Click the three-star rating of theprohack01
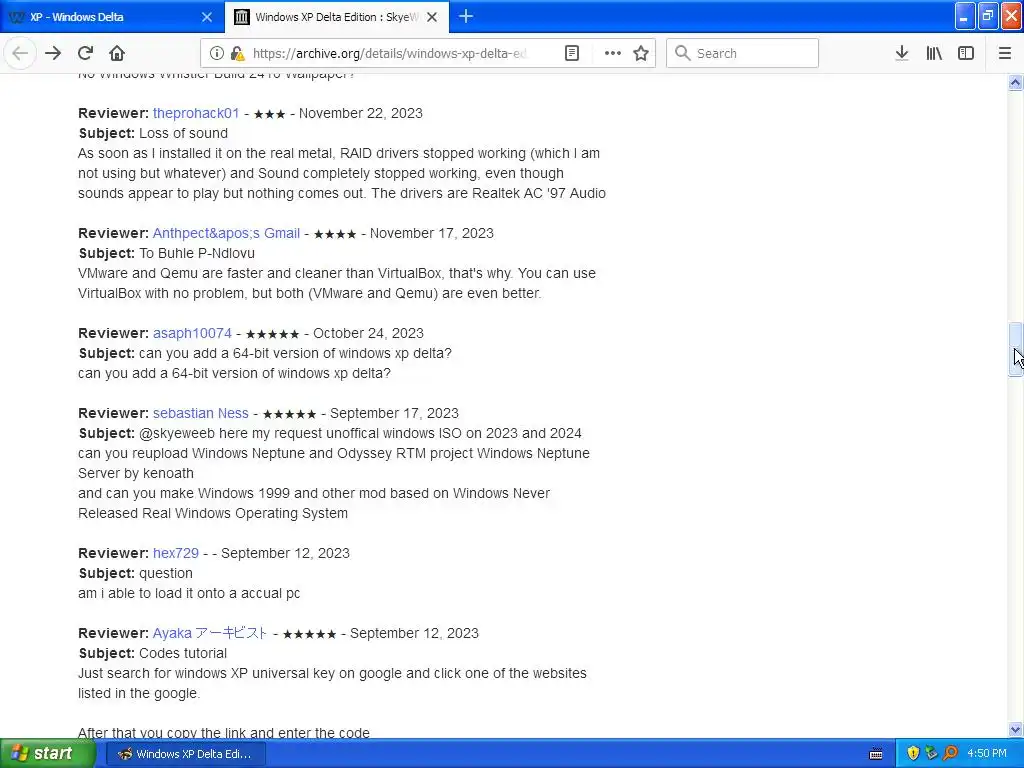This screenshot has height=768, width=1024. point(269,114)
